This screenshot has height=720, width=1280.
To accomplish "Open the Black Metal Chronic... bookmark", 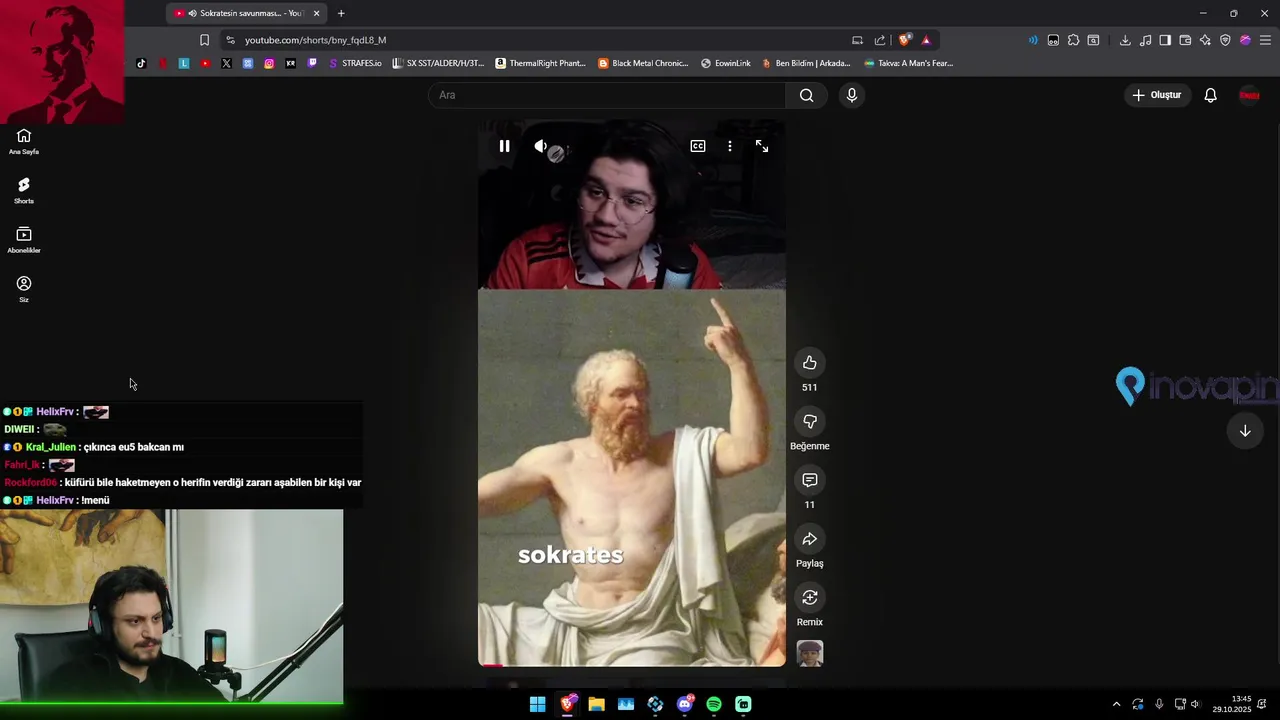I will (x=643, y=63).
